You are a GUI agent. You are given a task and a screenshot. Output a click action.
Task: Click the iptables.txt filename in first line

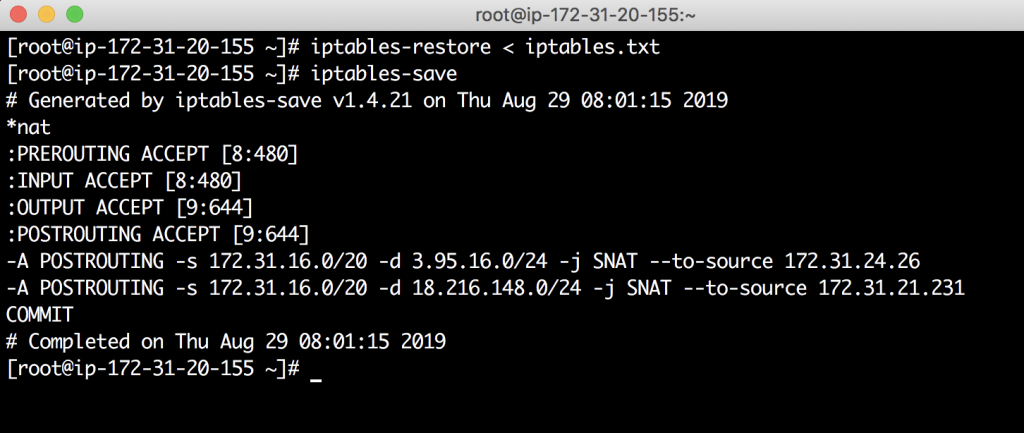[x=593, y=48]
